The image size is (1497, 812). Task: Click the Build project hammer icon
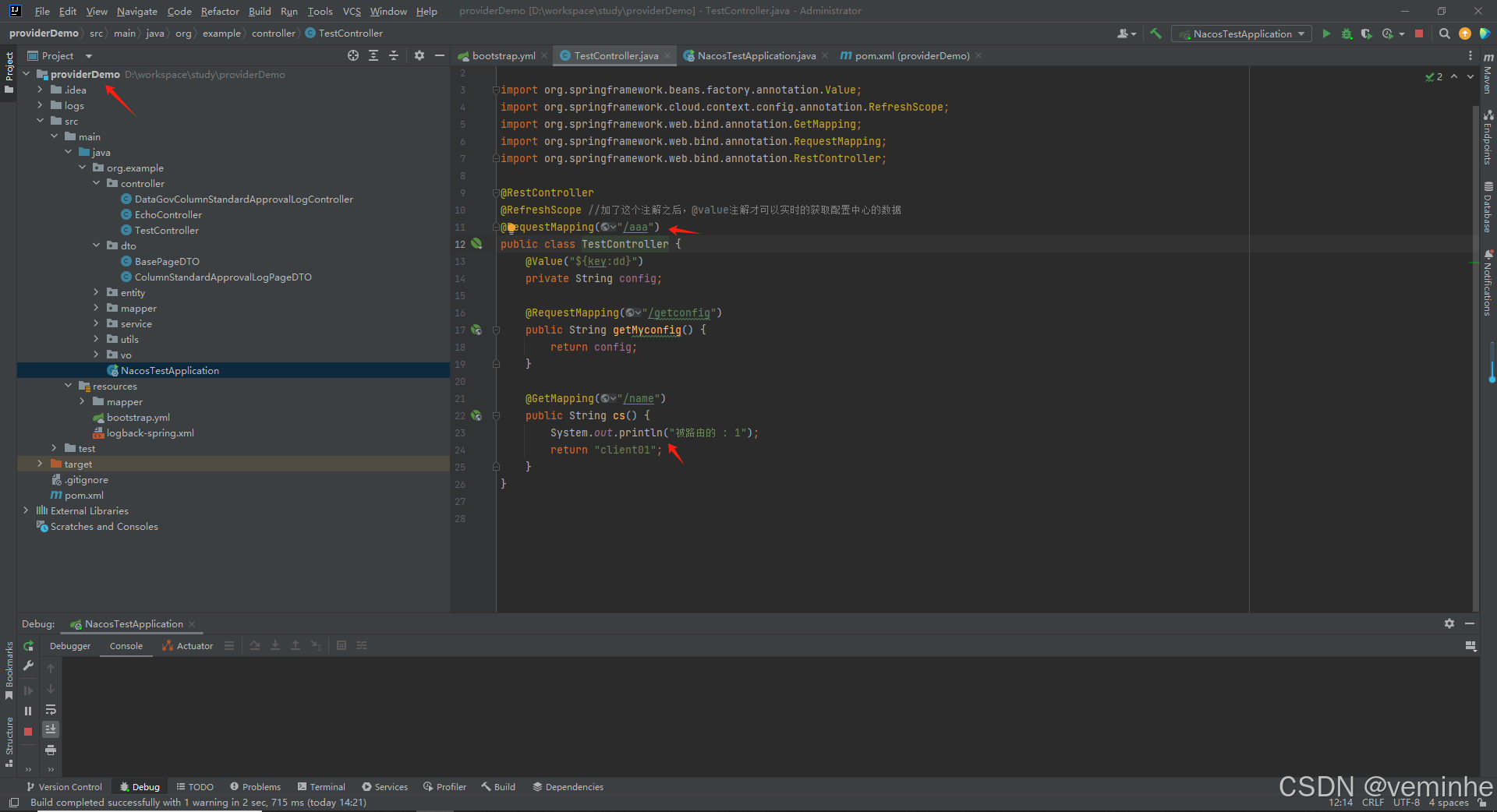coord(1155,34)
